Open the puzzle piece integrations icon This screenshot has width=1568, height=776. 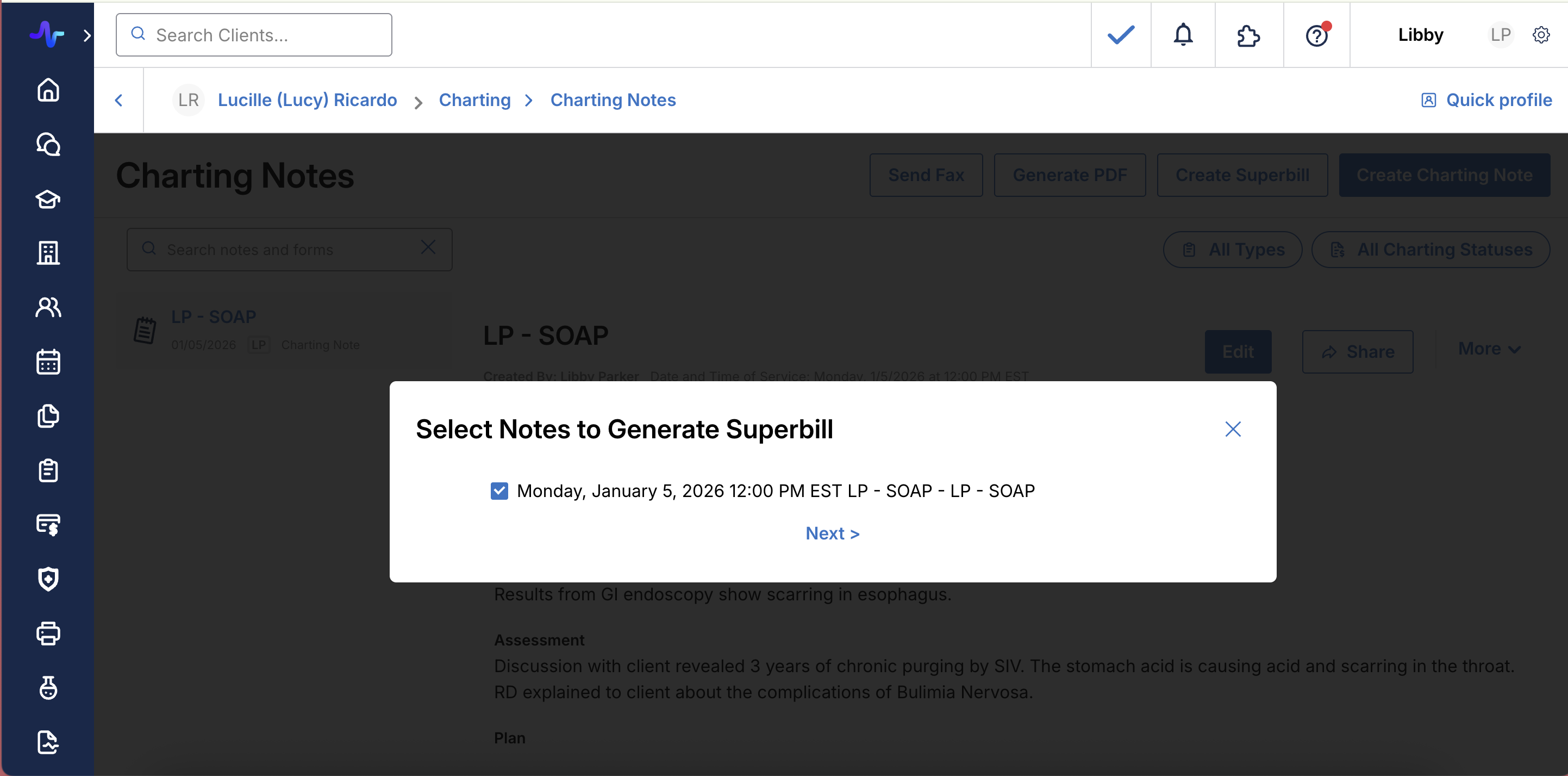coord(1248,35)
